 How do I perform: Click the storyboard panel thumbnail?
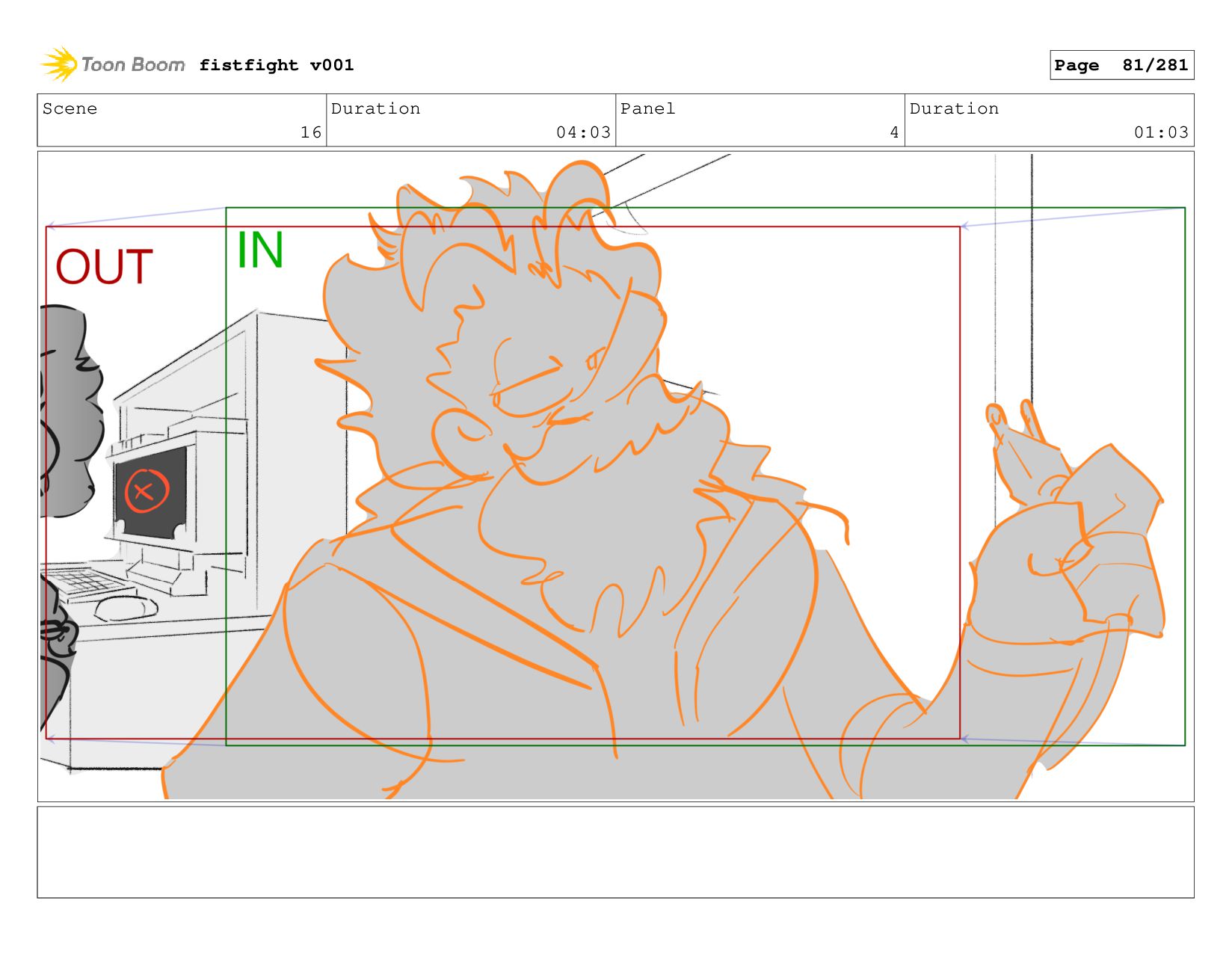615,476
